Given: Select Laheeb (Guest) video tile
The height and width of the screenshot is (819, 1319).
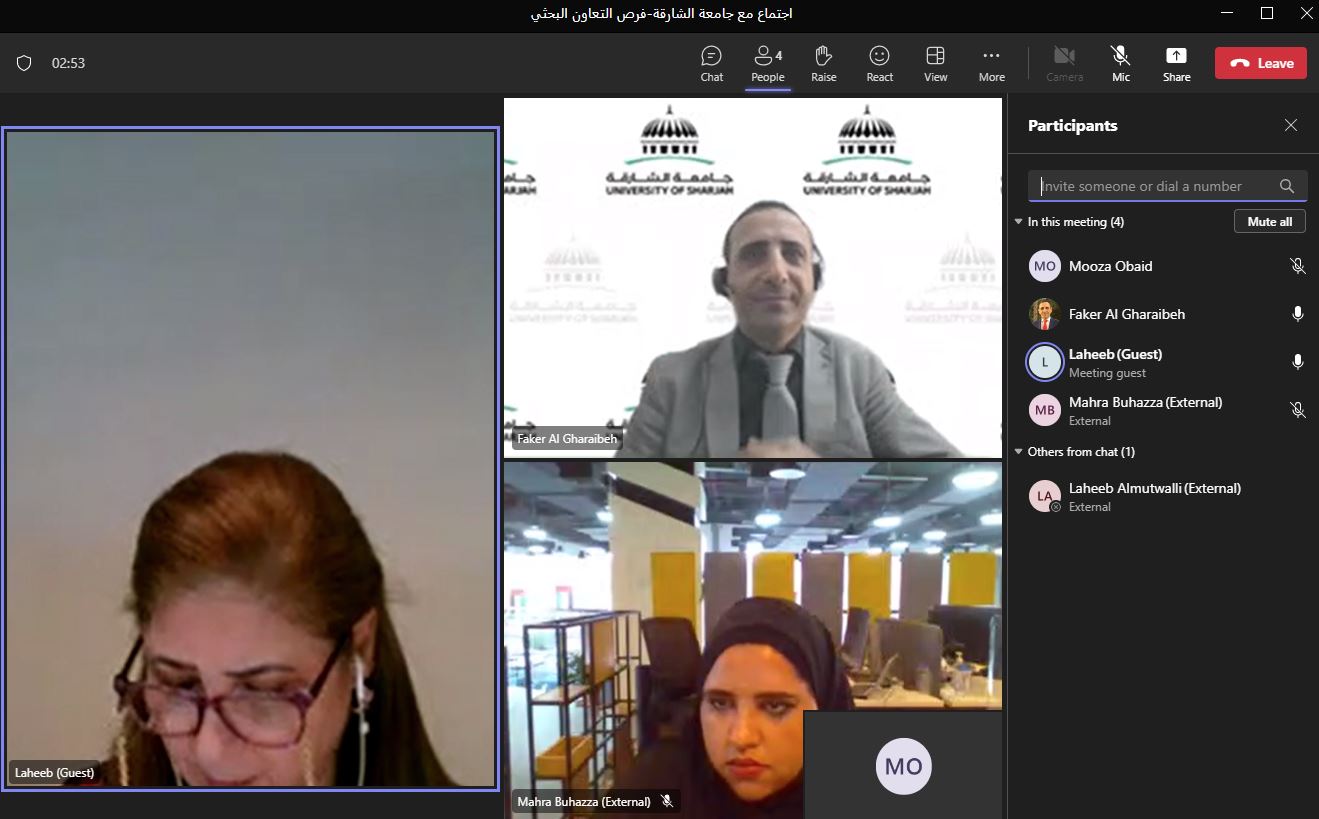Looking at the screenshot, I should click(x=250, y=459).
